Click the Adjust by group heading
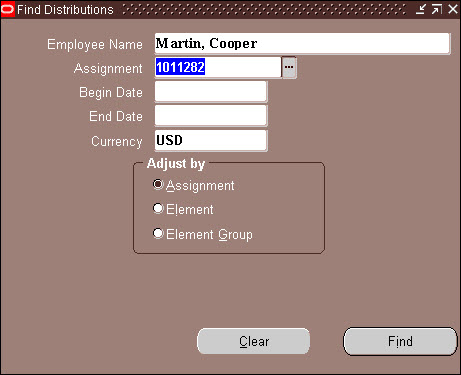461x375 pixels. click(x=176, y=164)
